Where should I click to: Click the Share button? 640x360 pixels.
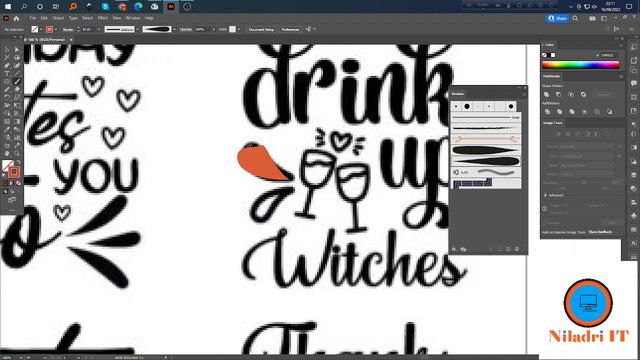click(558, 18)
